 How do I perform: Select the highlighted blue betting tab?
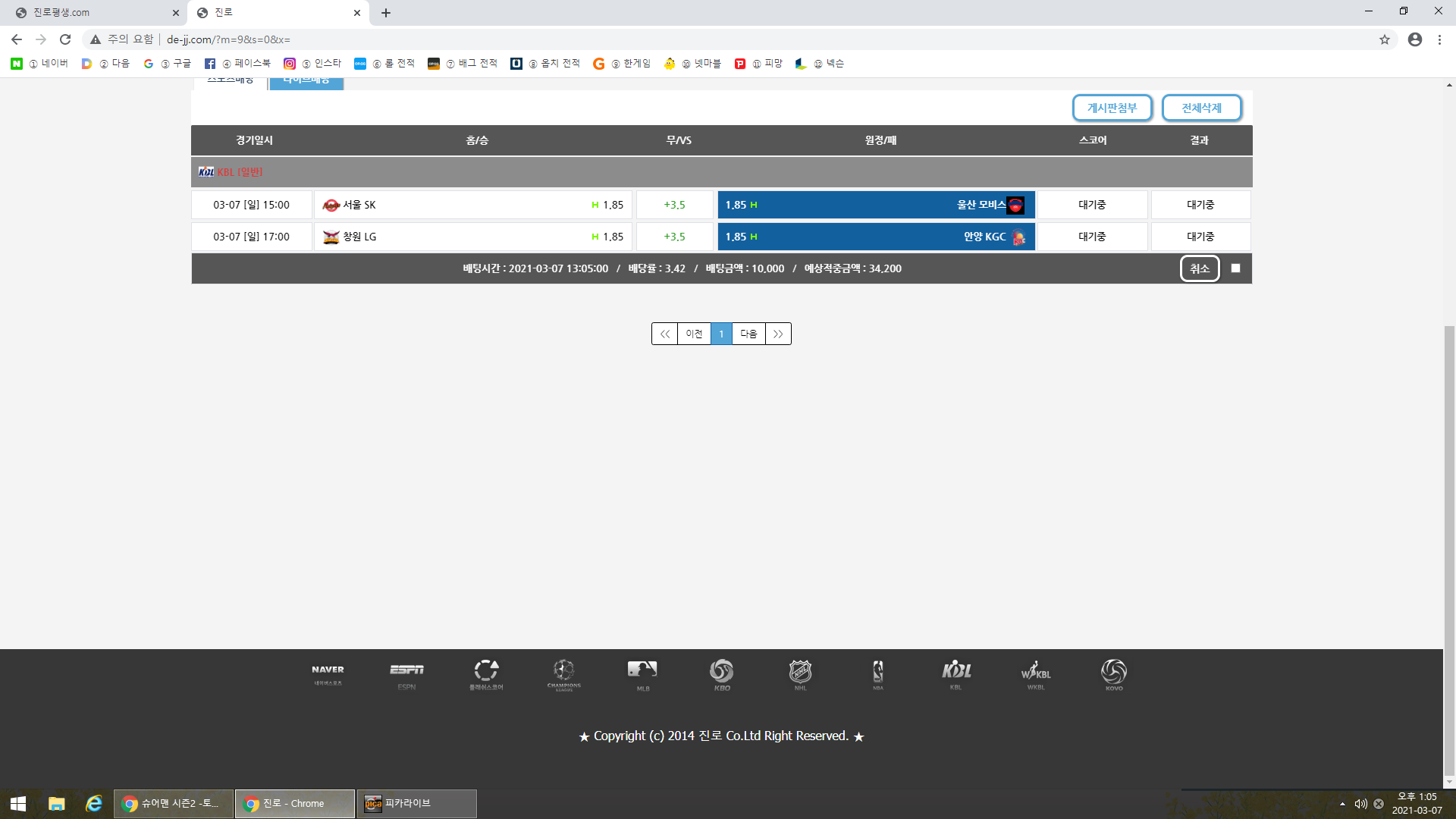[x=306, y=82]
